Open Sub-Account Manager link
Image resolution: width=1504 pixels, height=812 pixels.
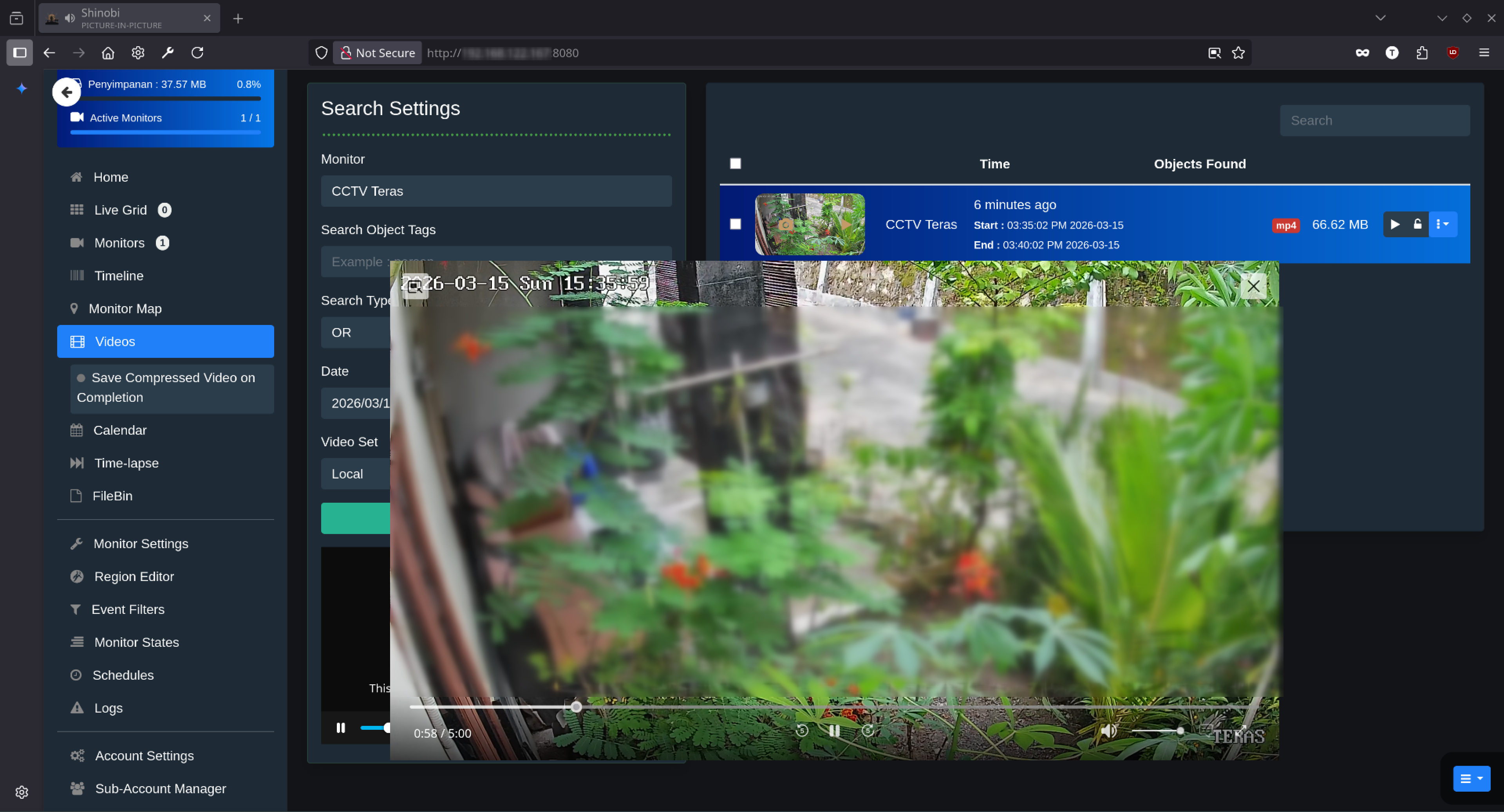pos(160,788)
